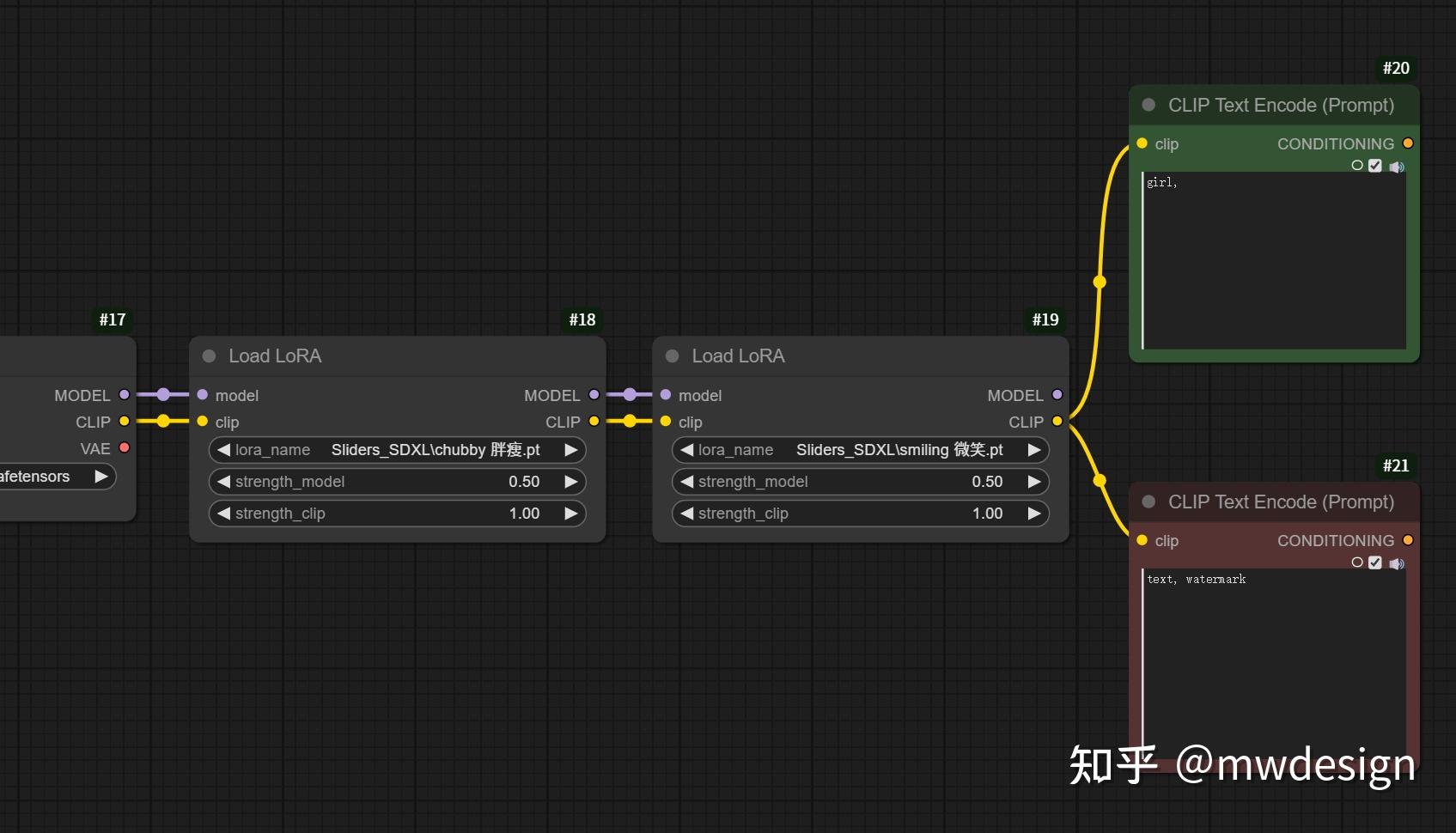1456x833 pixels.
Task: Click speaker icon in node #20
Action: click(1397, 167)
